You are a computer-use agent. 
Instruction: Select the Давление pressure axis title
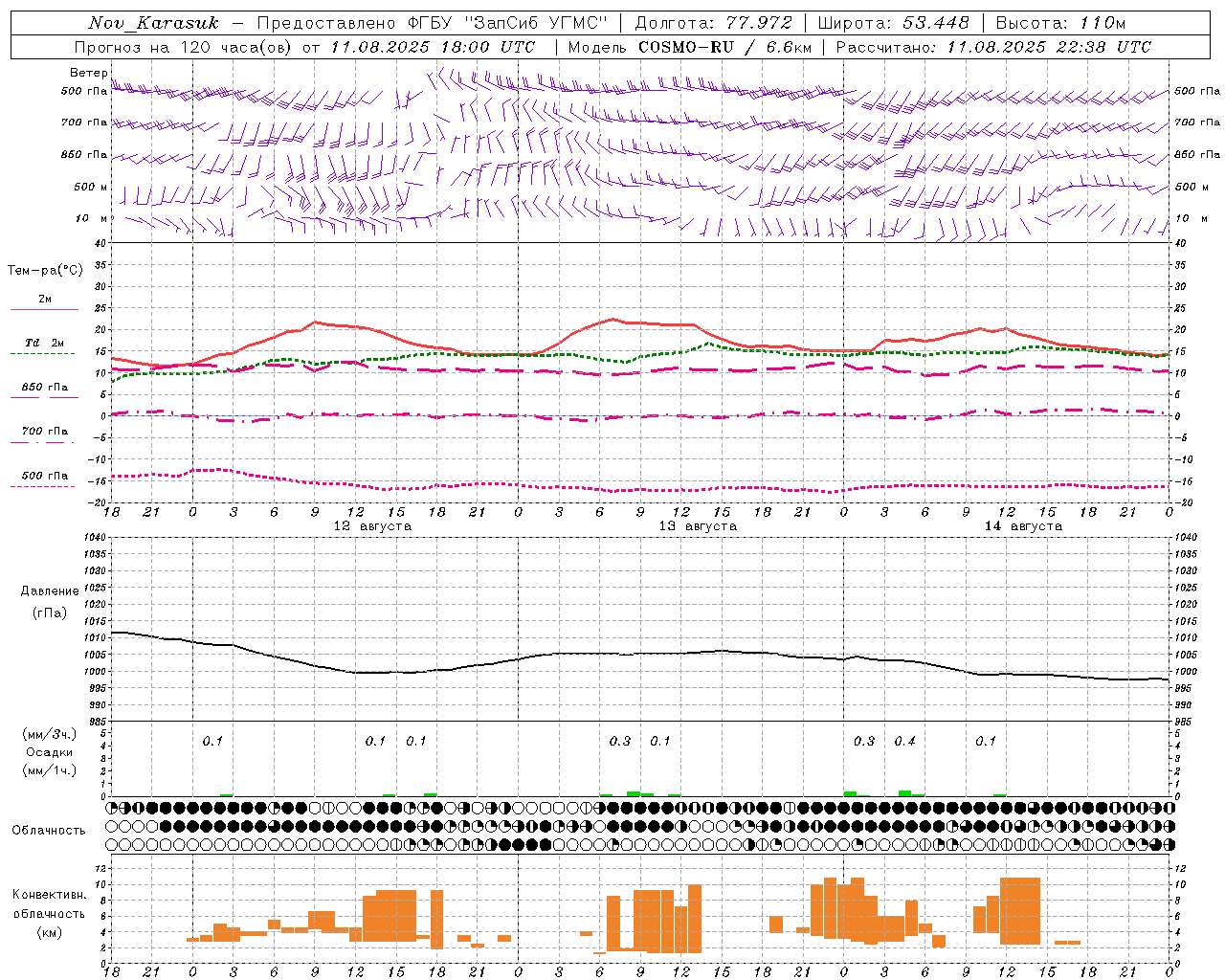50,591
